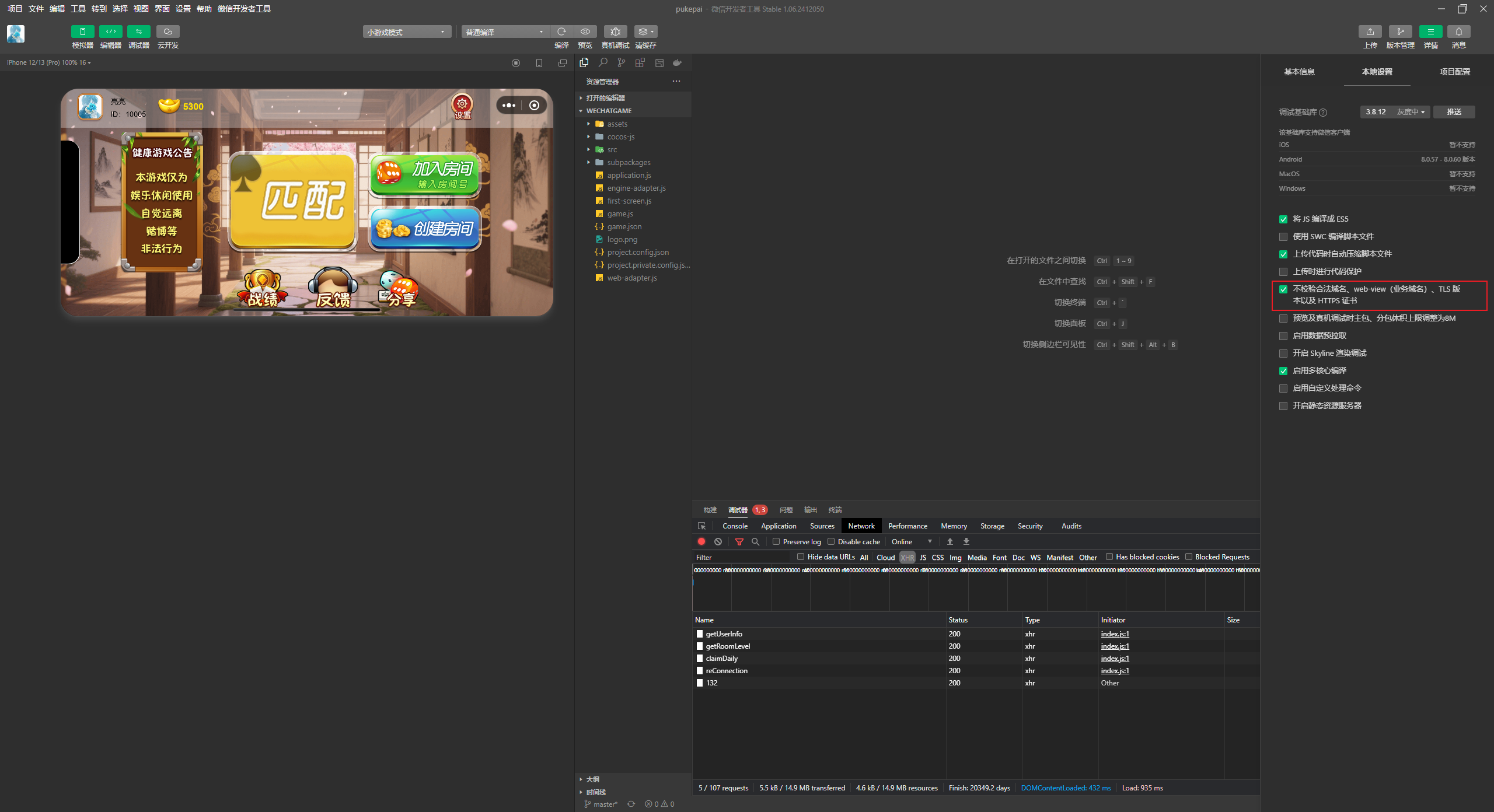Toggle the Editor (编辑器) code icon

point(110,32)
